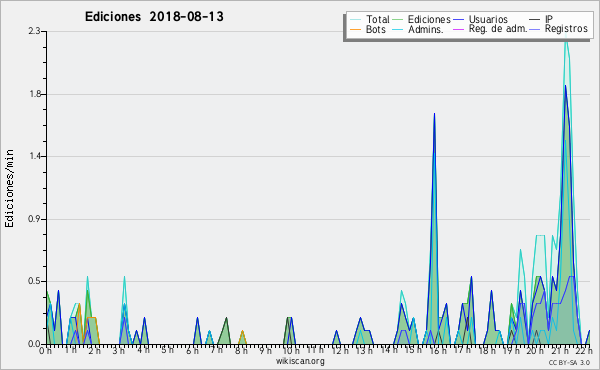Click the '20 h' x-axis label
The height and width of the screenshot is (370, 600).
[x=535, y=351]
